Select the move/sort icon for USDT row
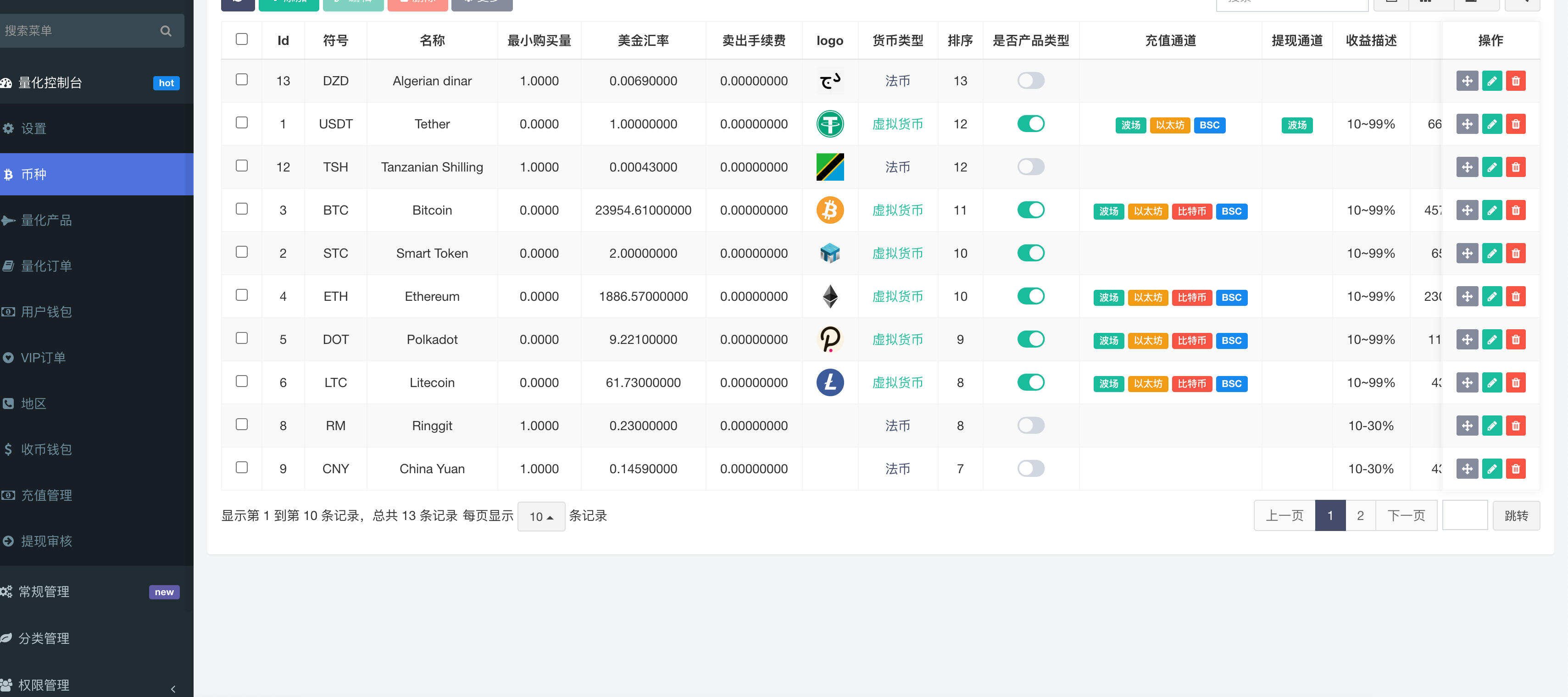Image resolution: width=1568 pixels, height=697 pixels. [x=1467, y=123]
